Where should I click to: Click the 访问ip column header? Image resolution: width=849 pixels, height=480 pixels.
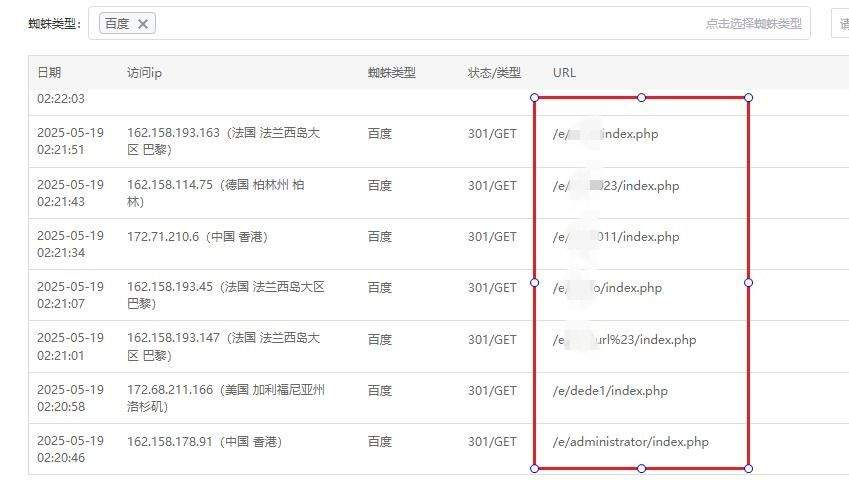[144, 73]
